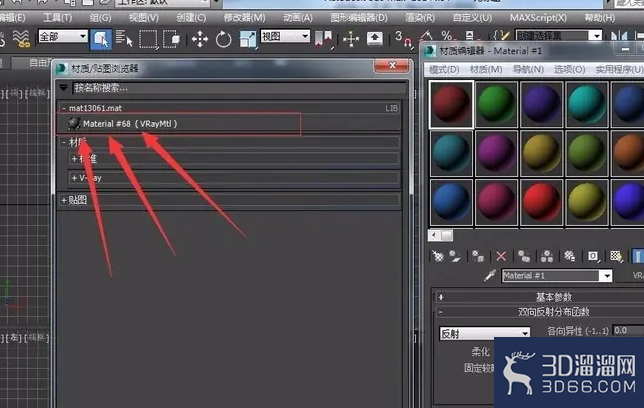Activate the Select and Scale tool
Image resolution: width=644 pixels, height=408 pixels.
click(248, 39)
